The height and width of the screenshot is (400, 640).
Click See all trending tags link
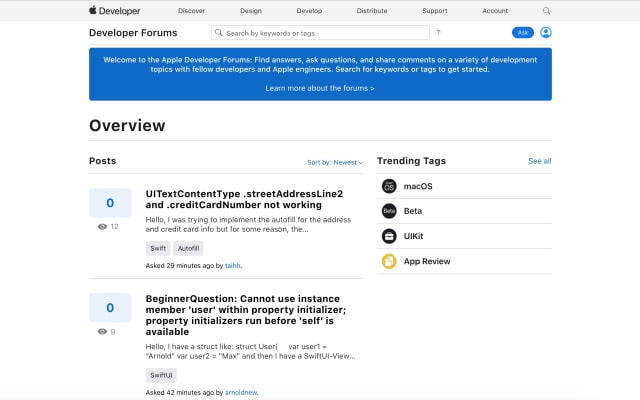[x=539, y=161]
